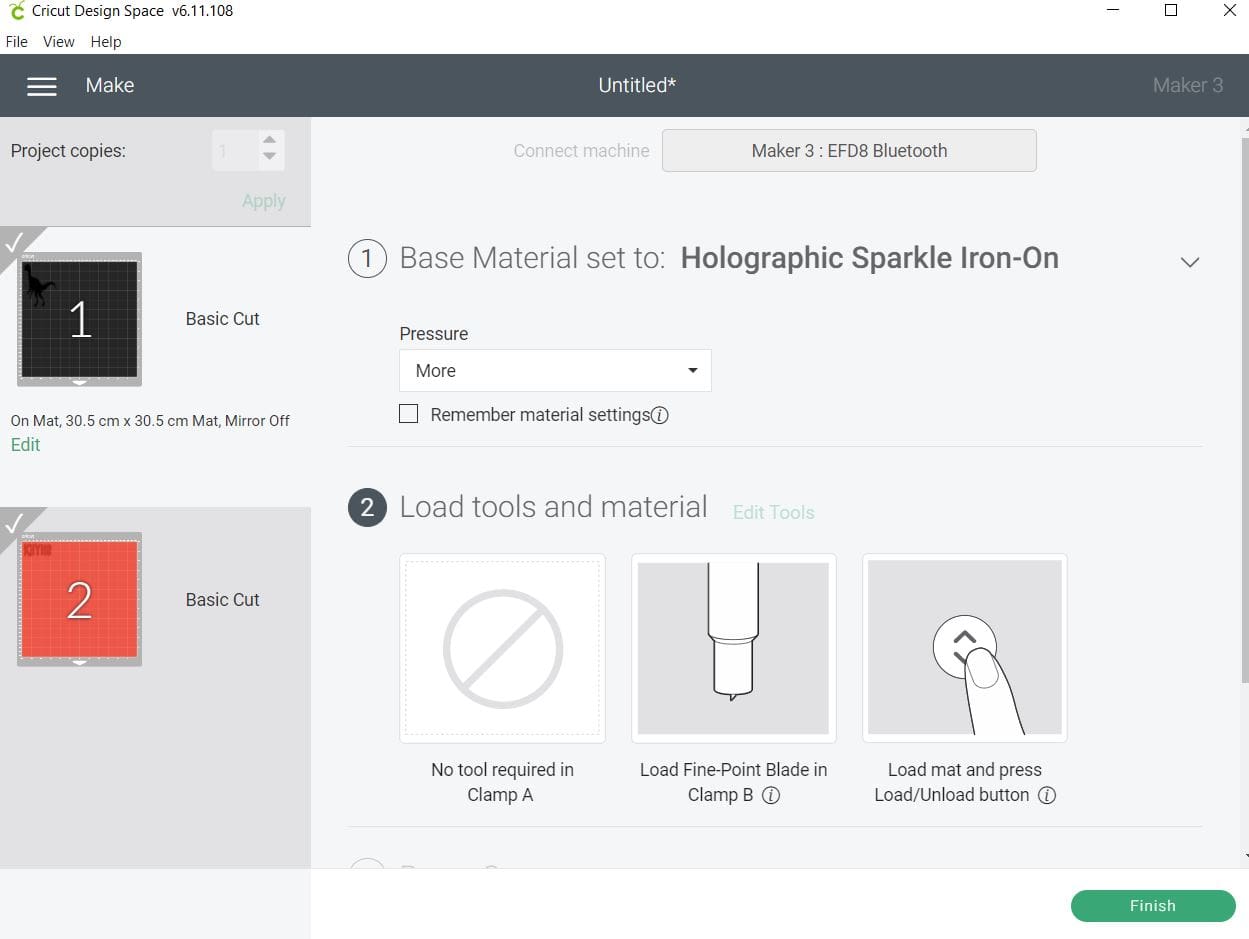
Task: Click No tool required in Clamp A text
Action: click(502, 782)
